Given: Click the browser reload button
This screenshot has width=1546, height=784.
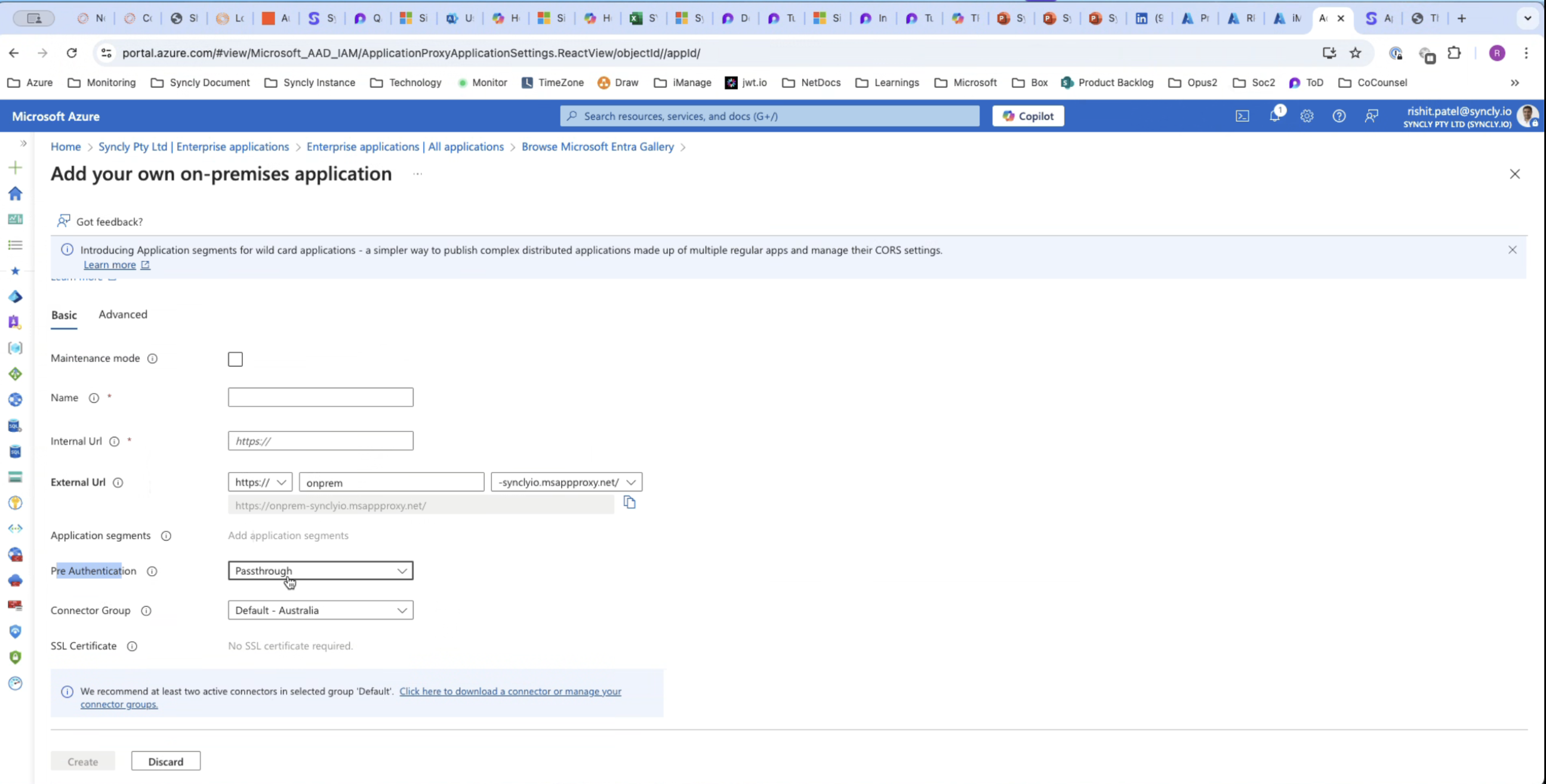Looking at the screenshot, I should tap(72, 53).
